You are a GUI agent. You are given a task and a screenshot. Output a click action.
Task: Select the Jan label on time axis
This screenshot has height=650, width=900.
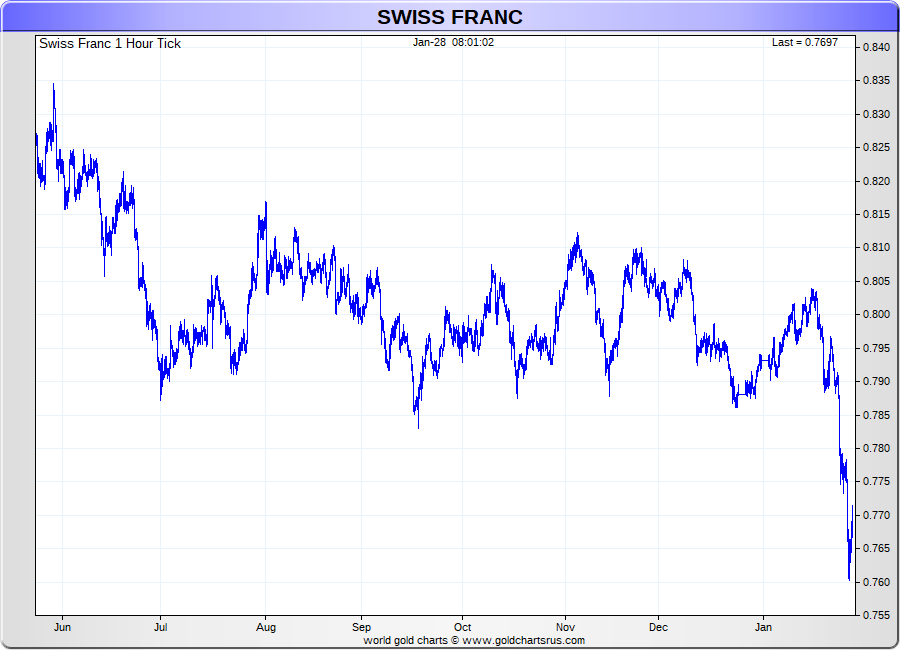[x=763, y=628]
